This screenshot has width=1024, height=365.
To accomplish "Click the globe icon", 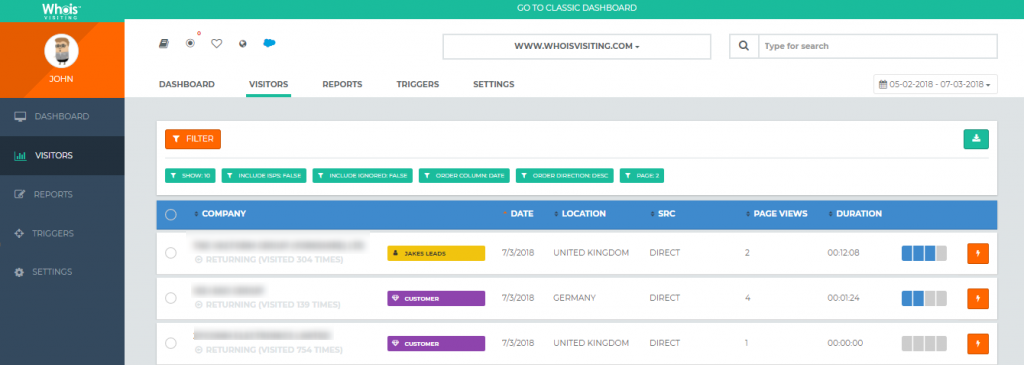I will (x=243, y=44).
